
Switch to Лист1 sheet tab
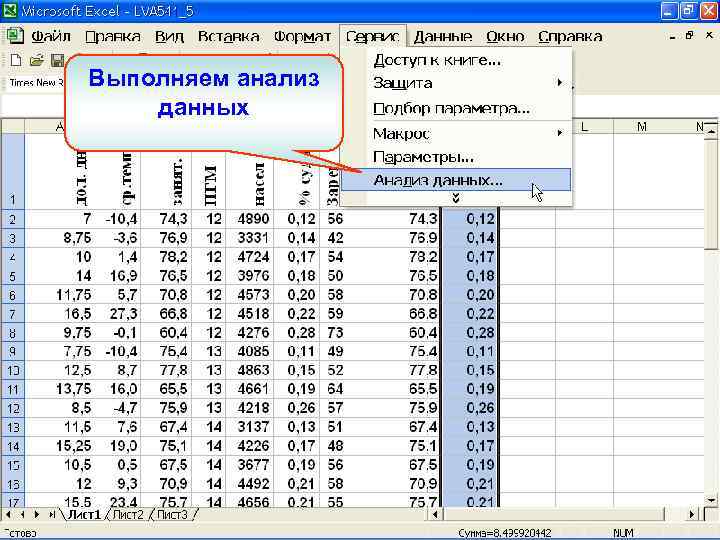point(84,515)
